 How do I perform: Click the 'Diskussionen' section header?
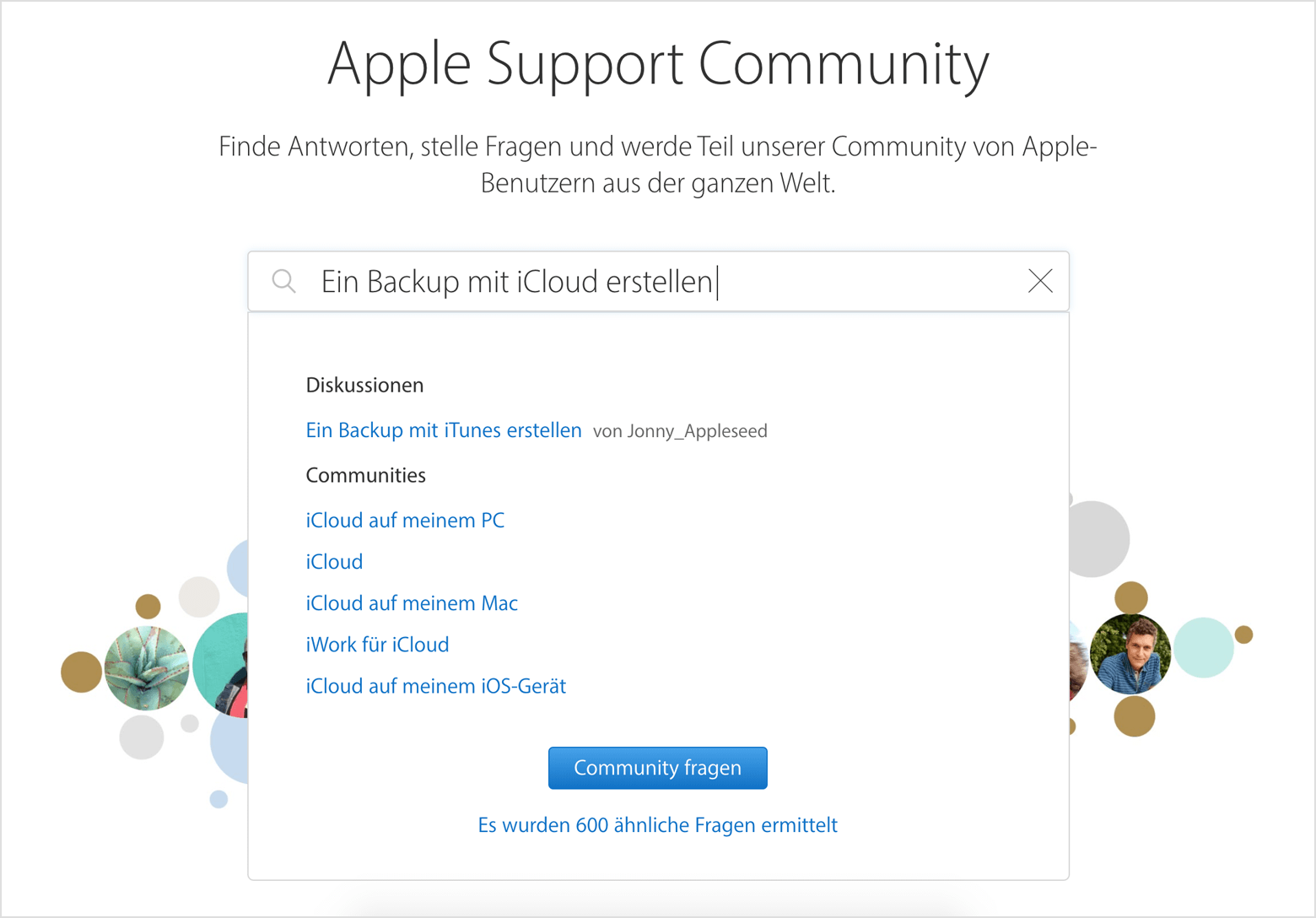click(364, 386)
